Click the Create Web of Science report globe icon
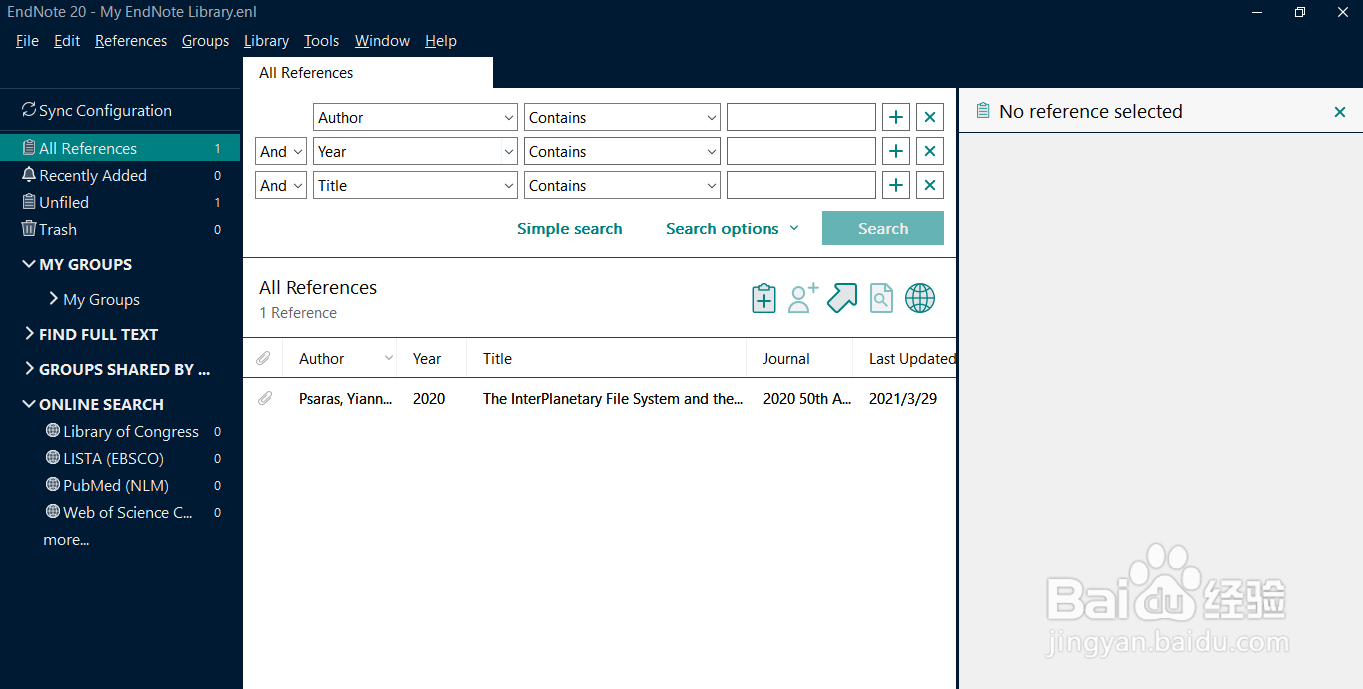 pyautogui.click(x=920, y=298)
